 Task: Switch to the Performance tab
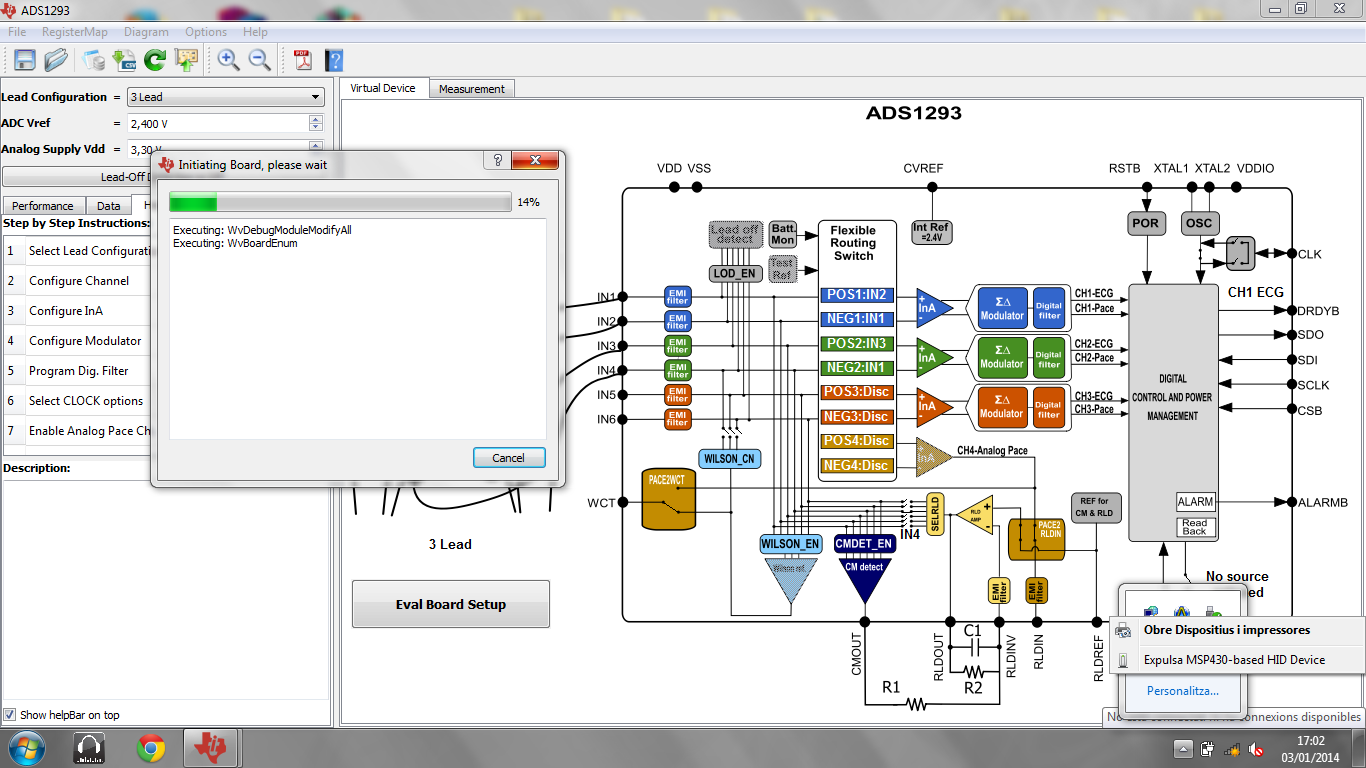(x=43, y=206)
